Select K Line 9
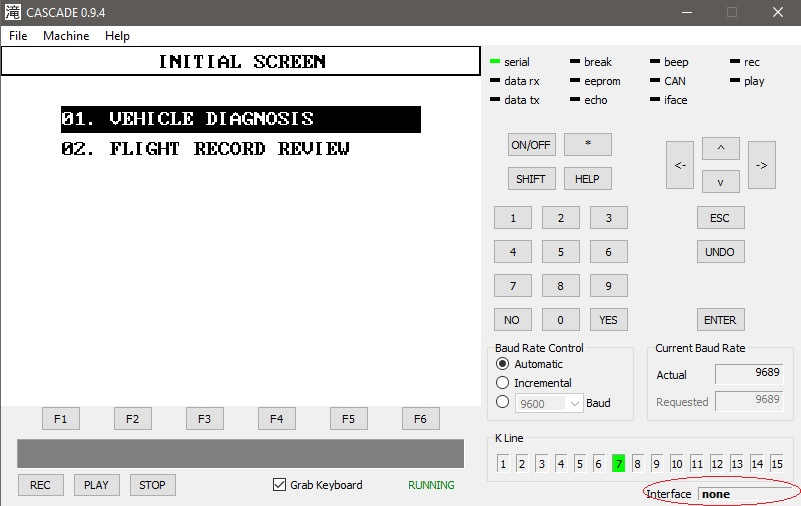The width and height of the screenshot is (801, 506). pos(657,464)
